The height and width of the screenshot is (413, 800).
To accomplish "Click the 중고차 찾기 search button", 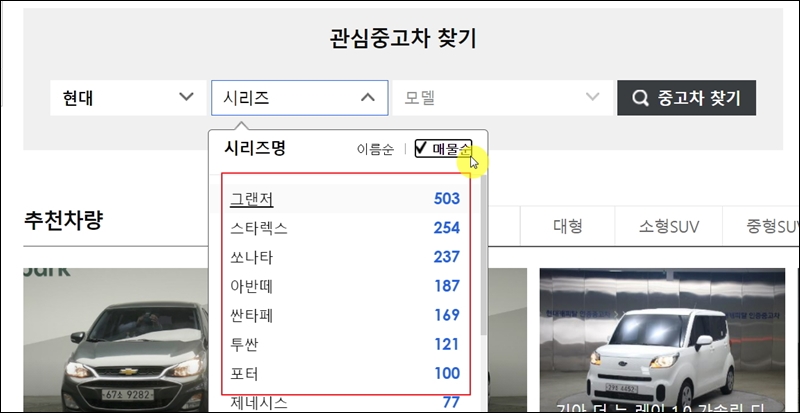I will pyautogui.click(x=686, y=98).
